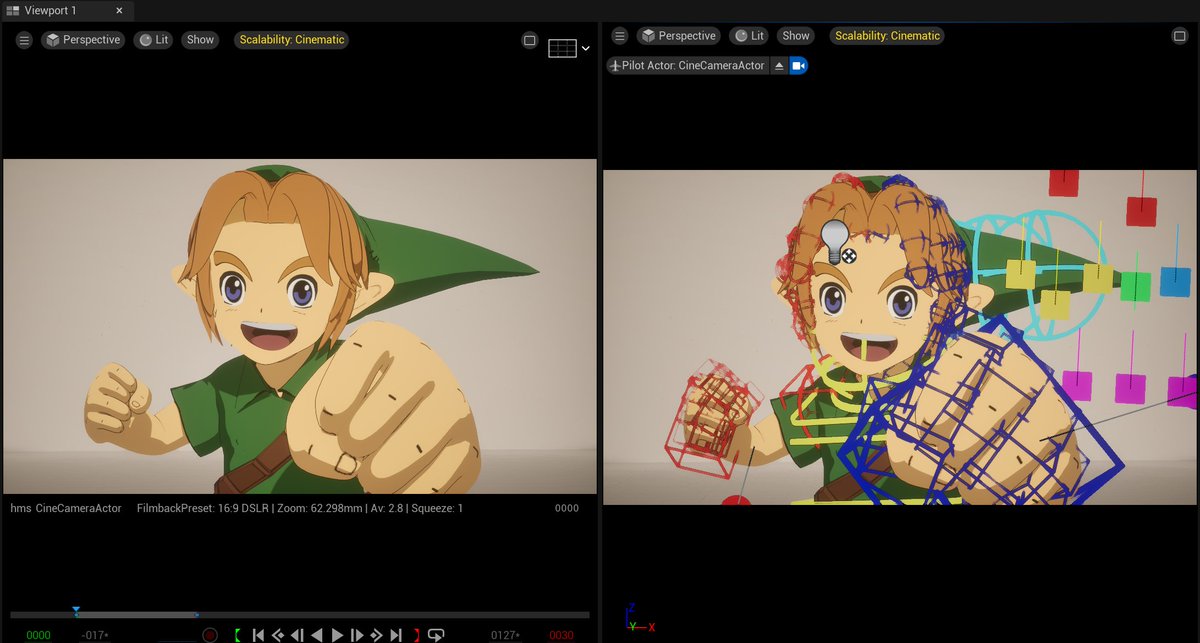1200x643 pixels.
Task: Click Scalability: Cinematic warning in right viewport
Action: pyautogui.click(x=888, y=36)
